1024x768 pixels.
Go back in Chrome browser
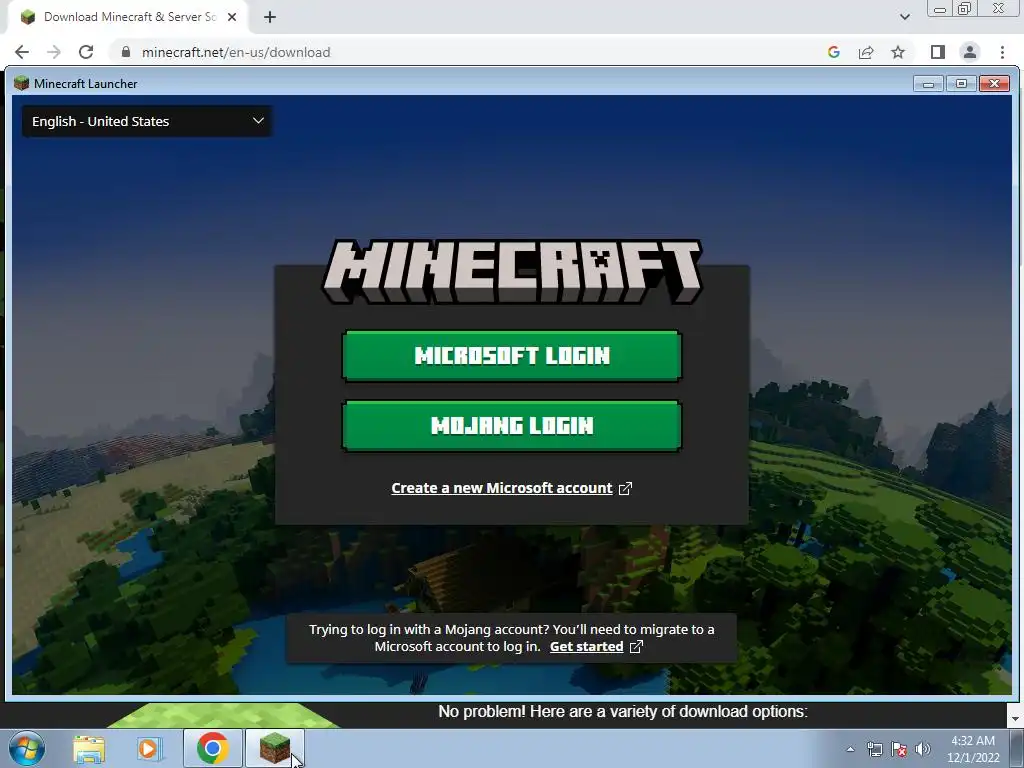point(22,52)
